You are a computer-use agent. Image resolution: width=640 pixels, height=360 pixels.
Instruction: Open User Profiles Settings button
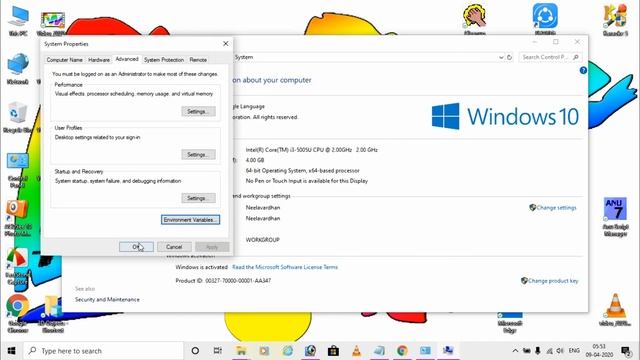point(198,155)
